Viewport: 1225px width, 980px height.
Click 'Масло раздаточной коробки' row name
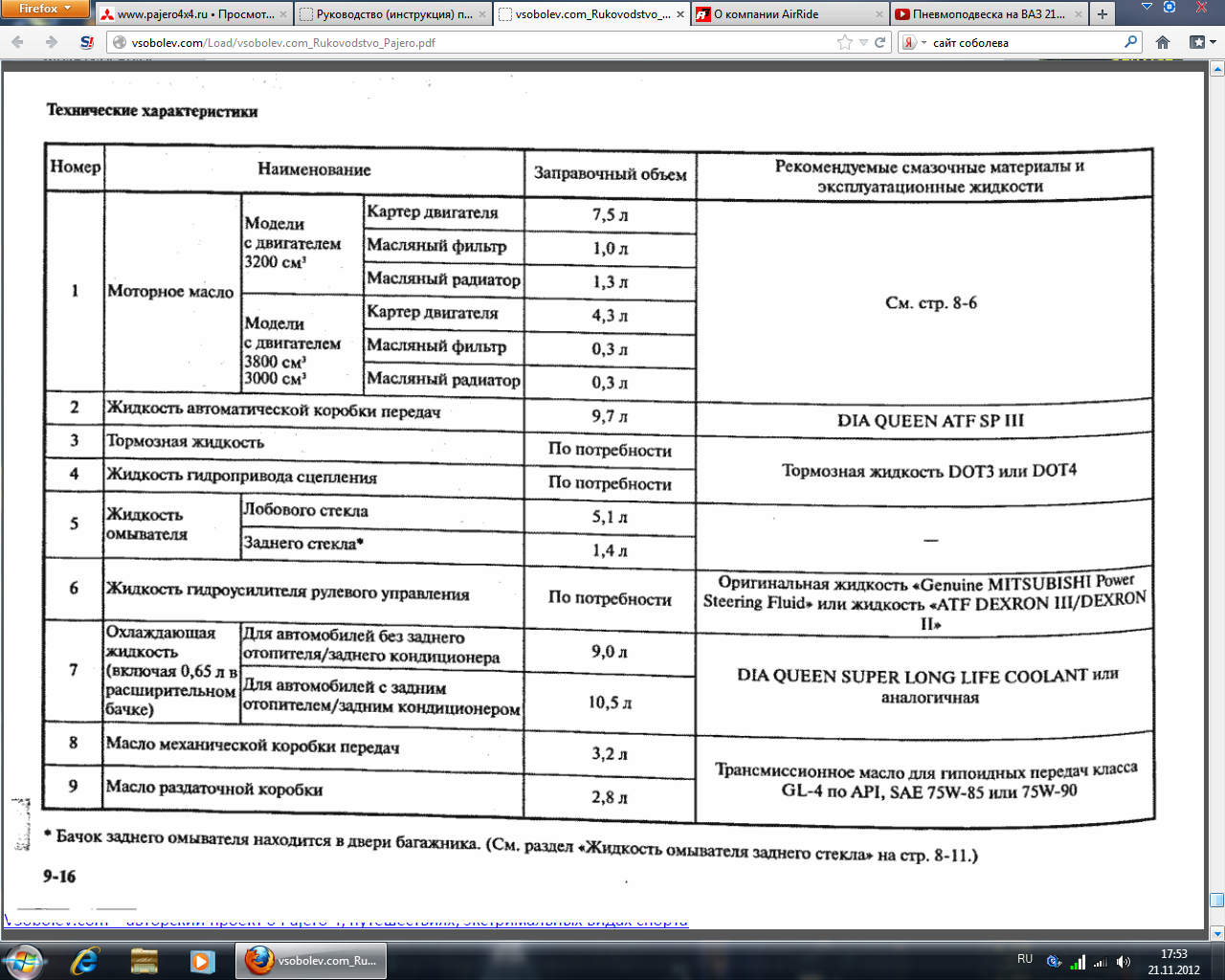coord(214,788)
